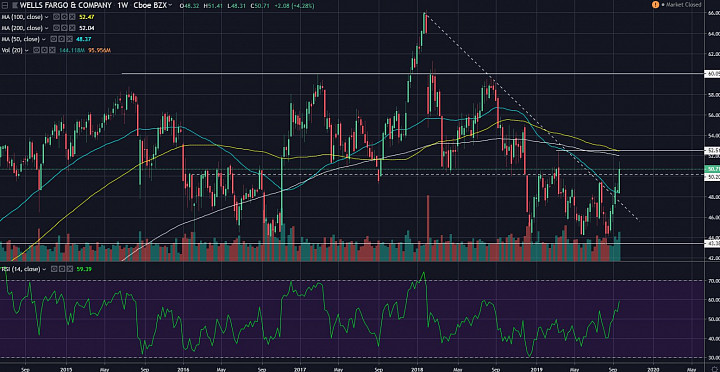Viewport: 720px width, 372px height.
Task: Click the 52.51 price label on axis
Action: 712,150
